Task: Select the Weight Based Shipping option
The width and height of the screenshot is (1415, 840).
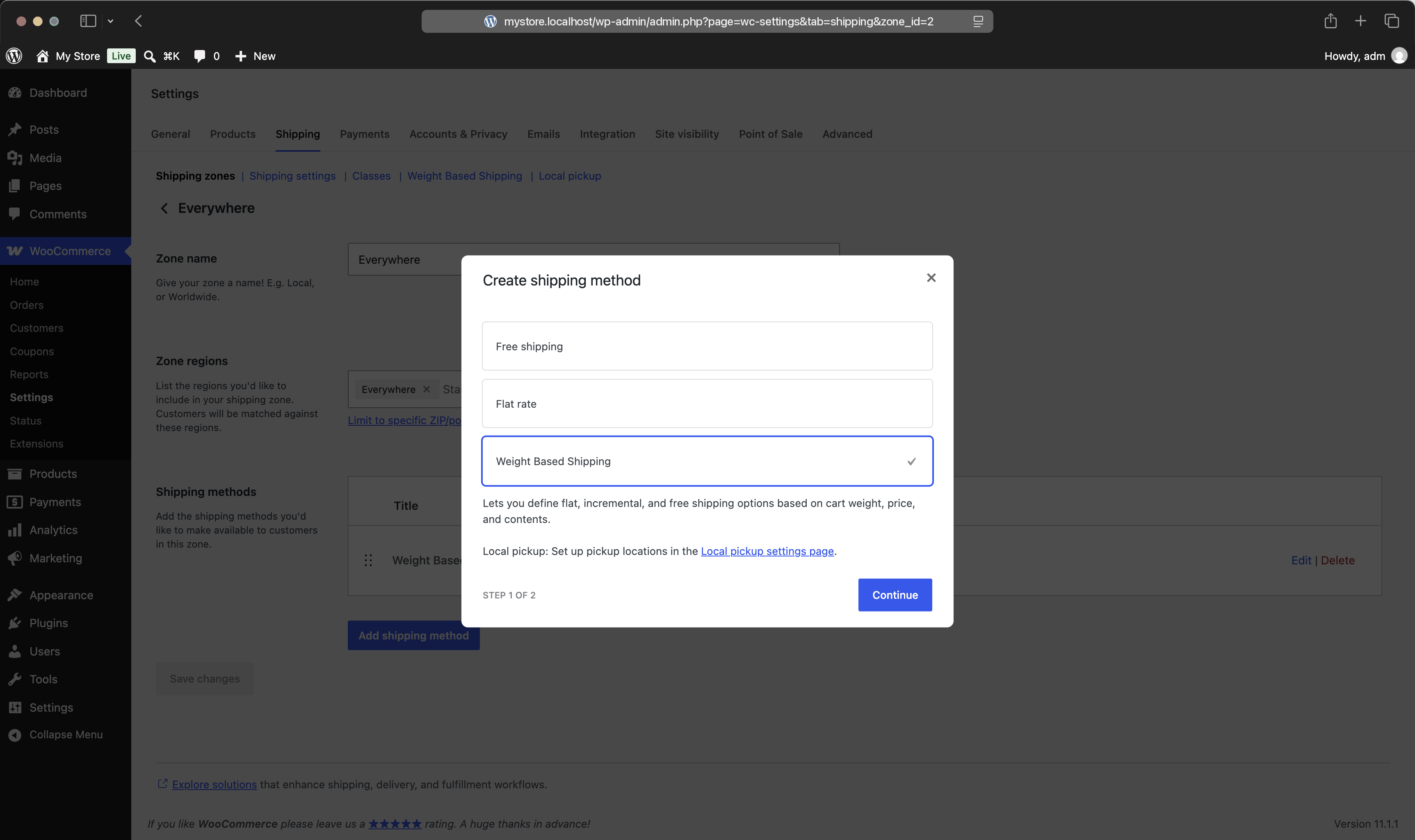Action: coord(707,461)
